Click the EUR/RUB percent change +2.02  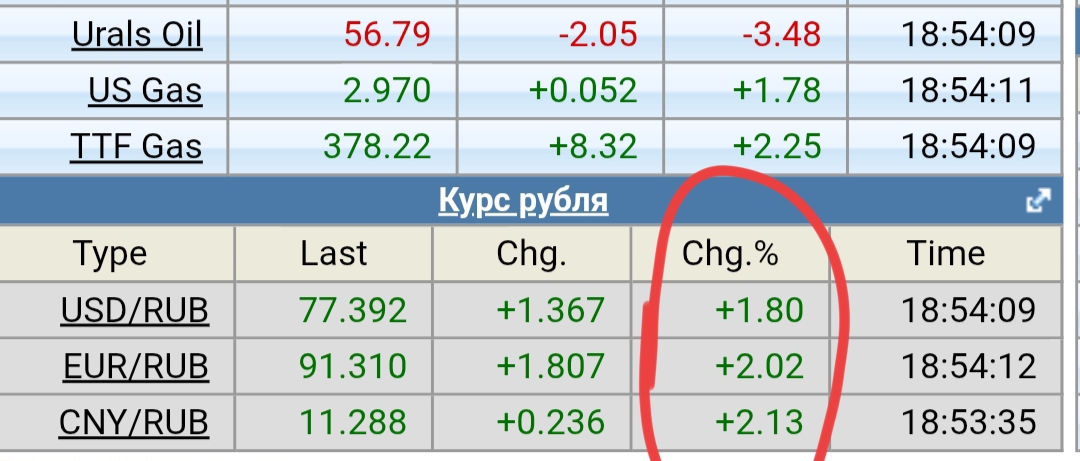coord(759,367)
